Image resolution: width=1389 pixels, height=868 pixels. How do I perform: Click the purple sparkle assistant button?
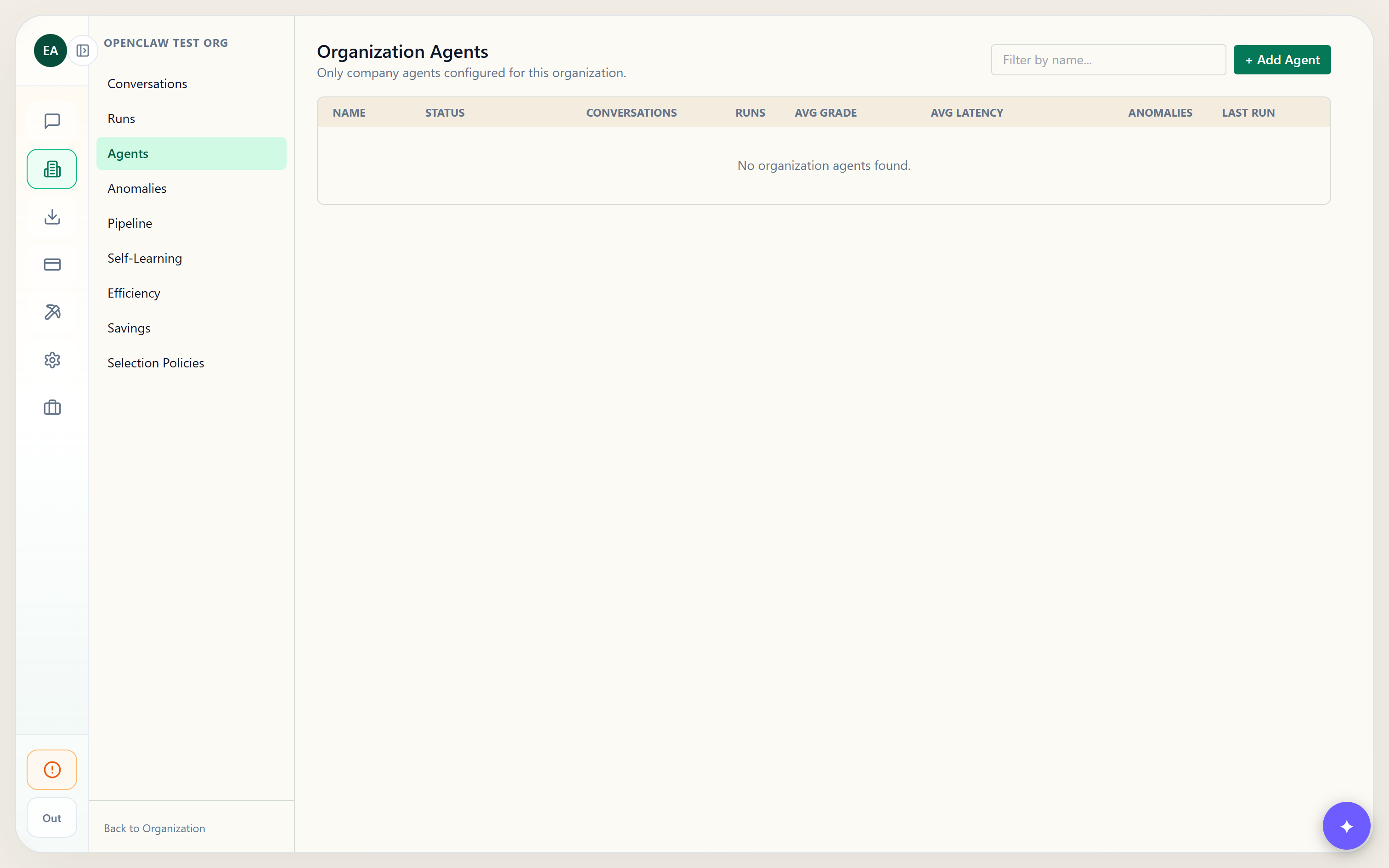[x=1347, y=826]
